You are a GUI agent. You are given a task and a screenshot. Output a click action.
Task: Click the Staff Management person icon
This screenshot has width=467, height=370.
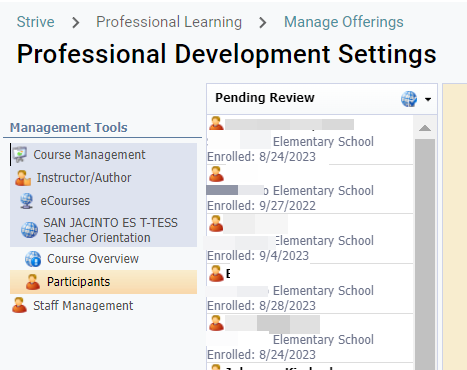(19, 305)
